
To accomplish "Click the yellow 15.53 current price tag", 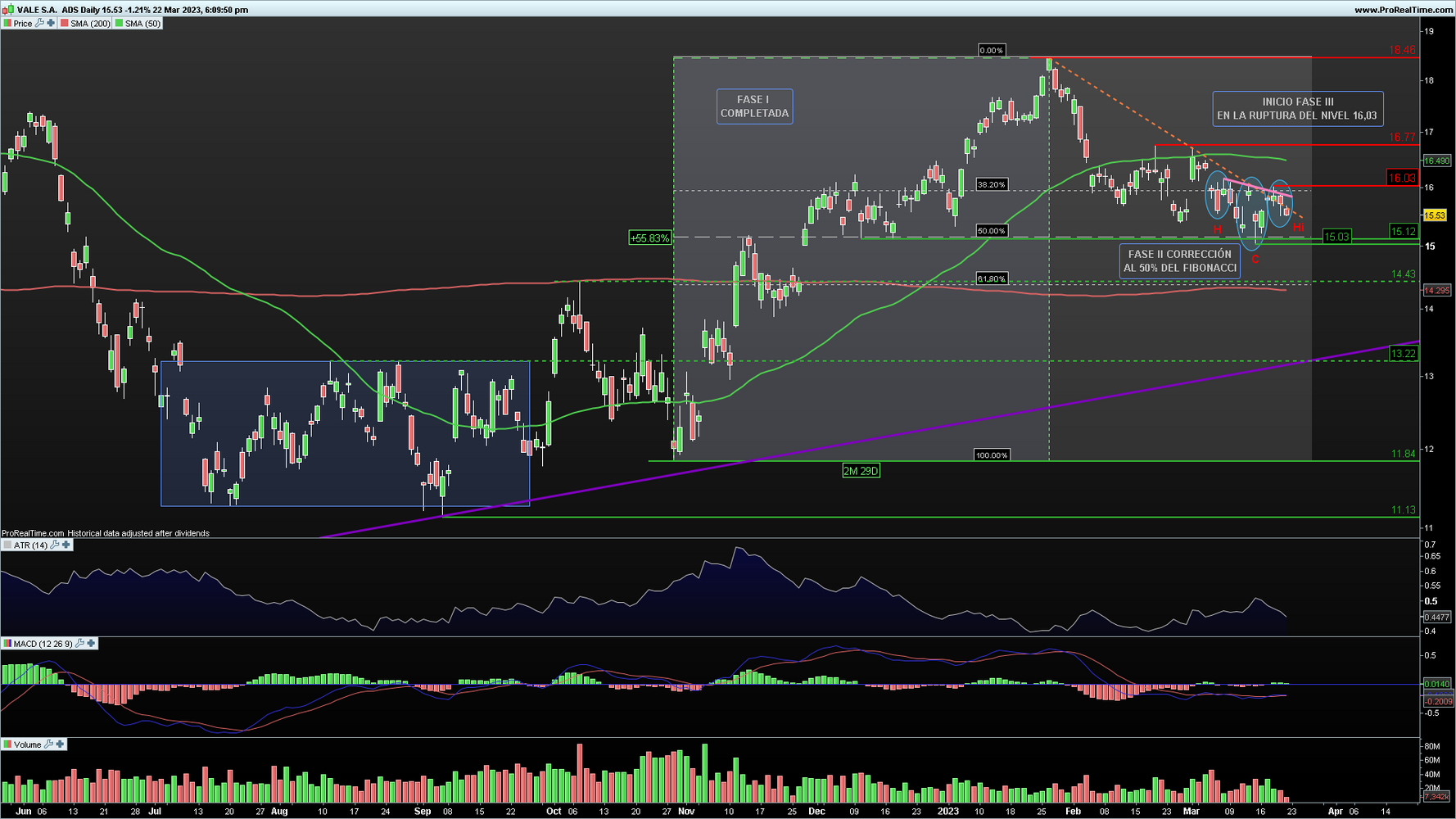I will [1435, 215].
